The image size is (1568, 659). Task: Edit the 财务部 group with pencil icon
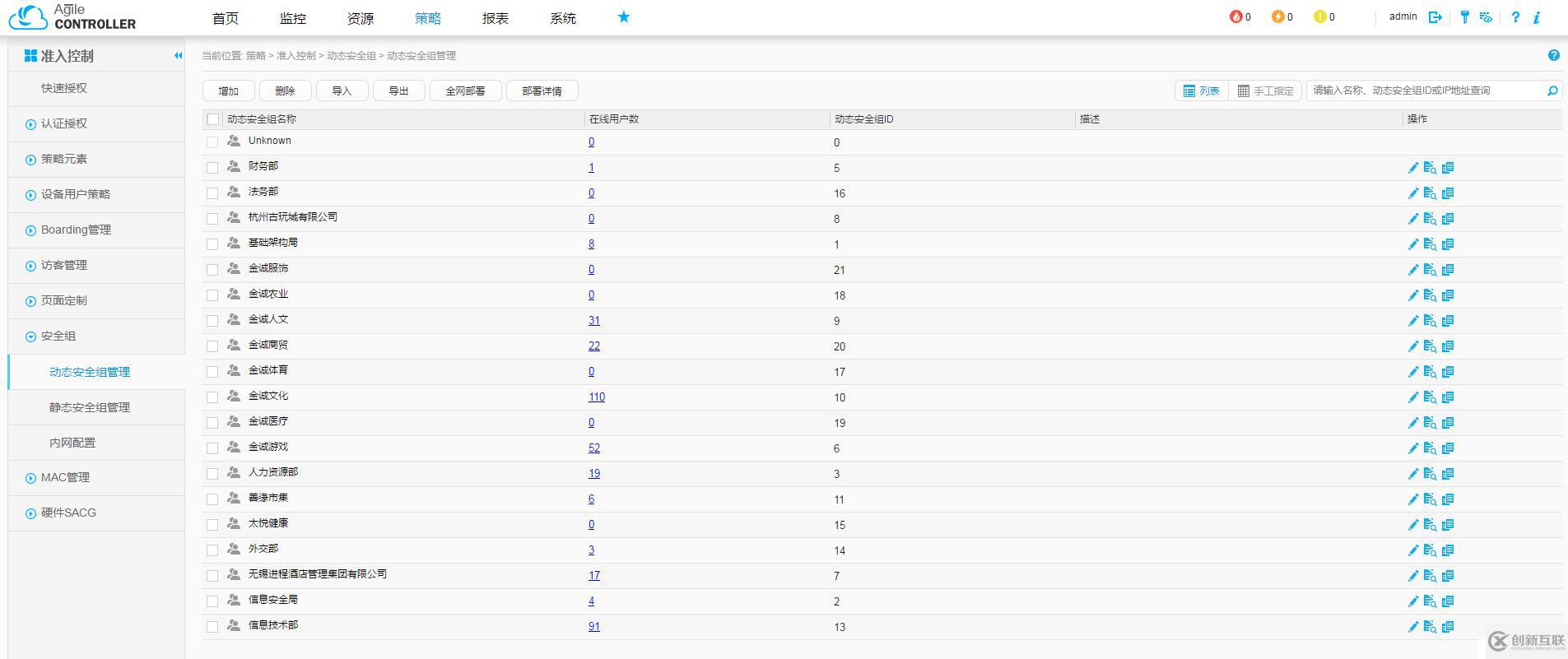pos(1413,168)
